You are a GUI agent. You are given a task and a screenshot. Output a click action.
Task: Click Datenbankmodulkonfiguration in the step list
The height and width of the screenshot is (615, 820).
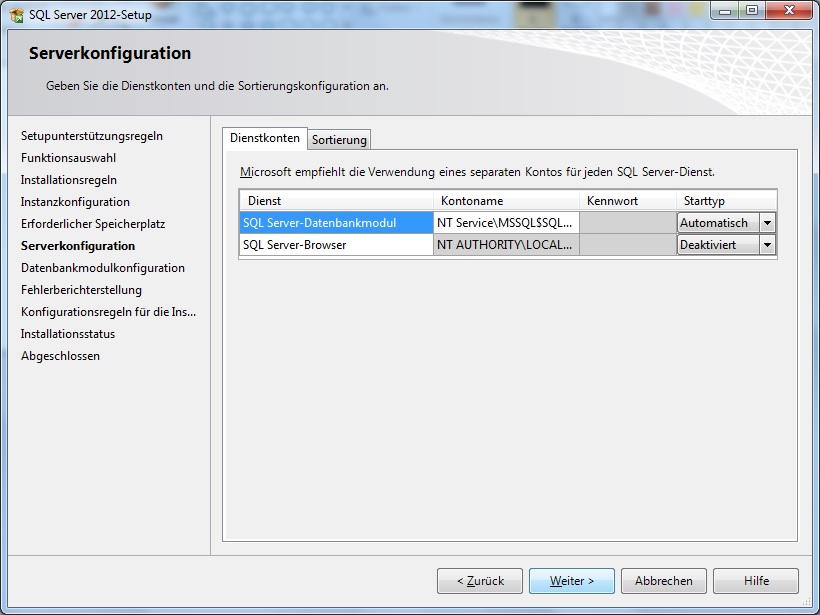coord(102,268)
